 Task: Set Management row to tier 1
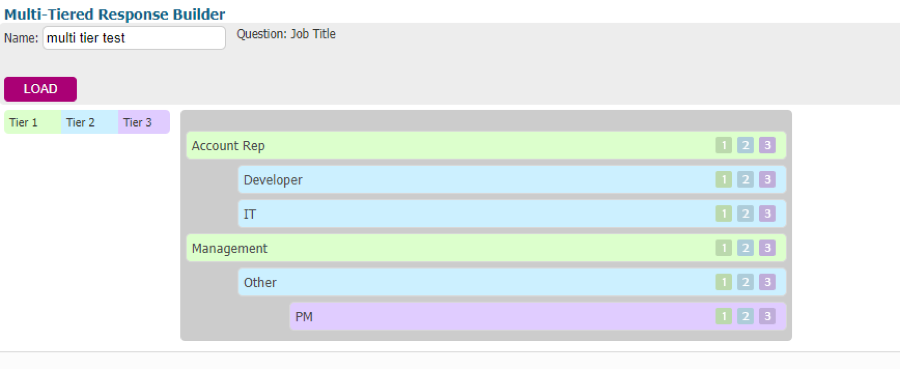pos(724,248)
